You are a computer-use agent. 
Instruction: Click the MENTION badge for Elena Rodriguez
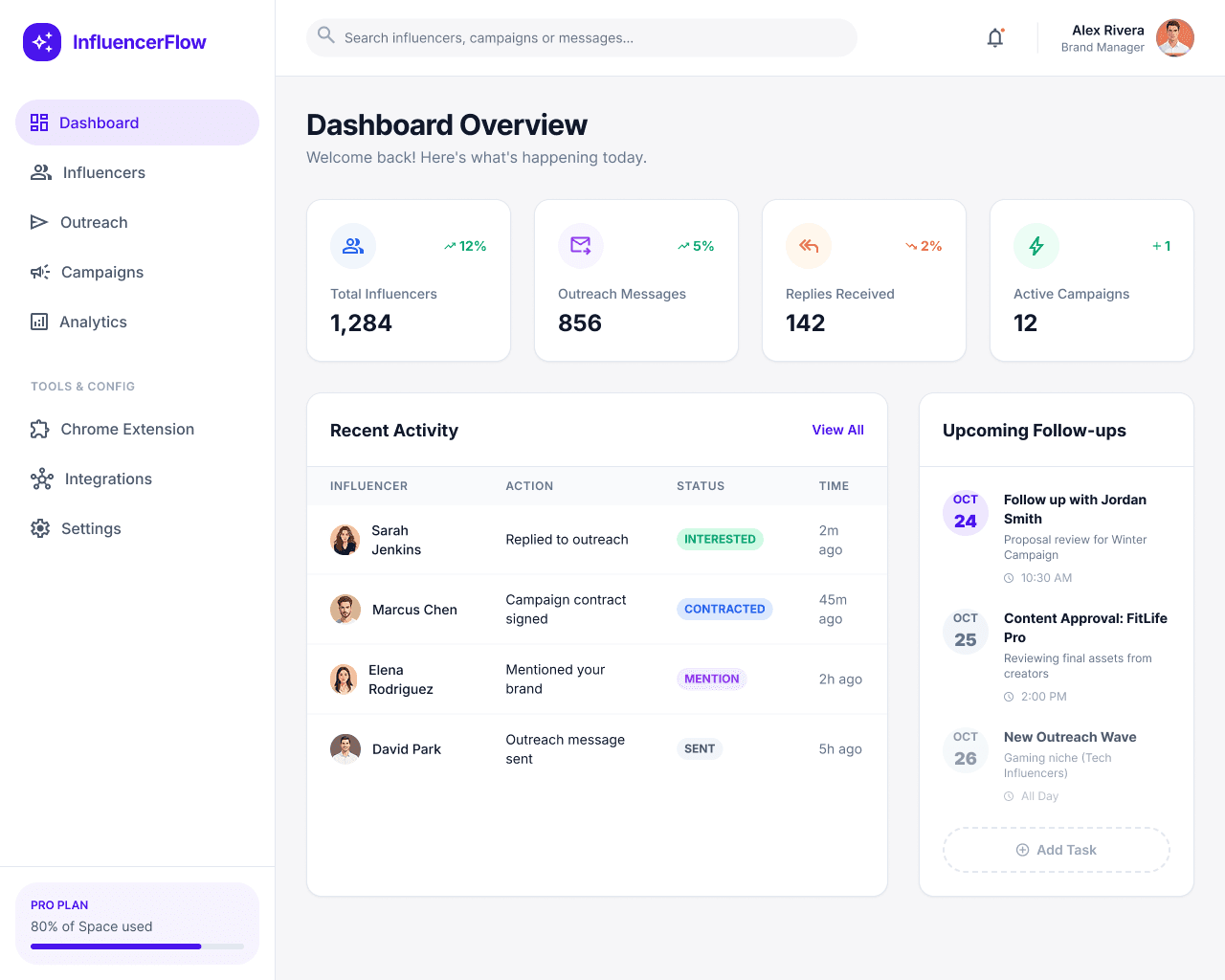(x=711, y=679)
